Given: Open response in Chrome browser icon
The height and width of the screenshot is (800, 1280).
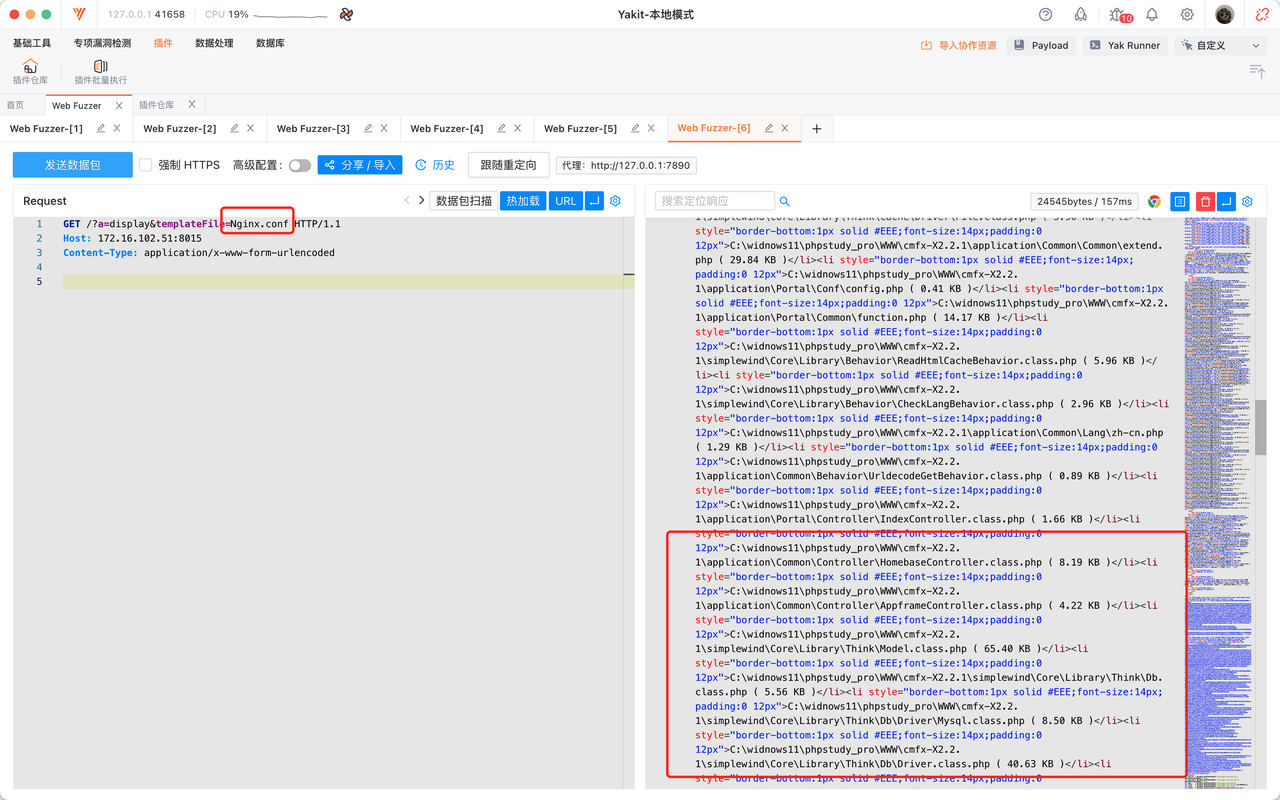Looking at the screenshot, I should coord(1154,201).
